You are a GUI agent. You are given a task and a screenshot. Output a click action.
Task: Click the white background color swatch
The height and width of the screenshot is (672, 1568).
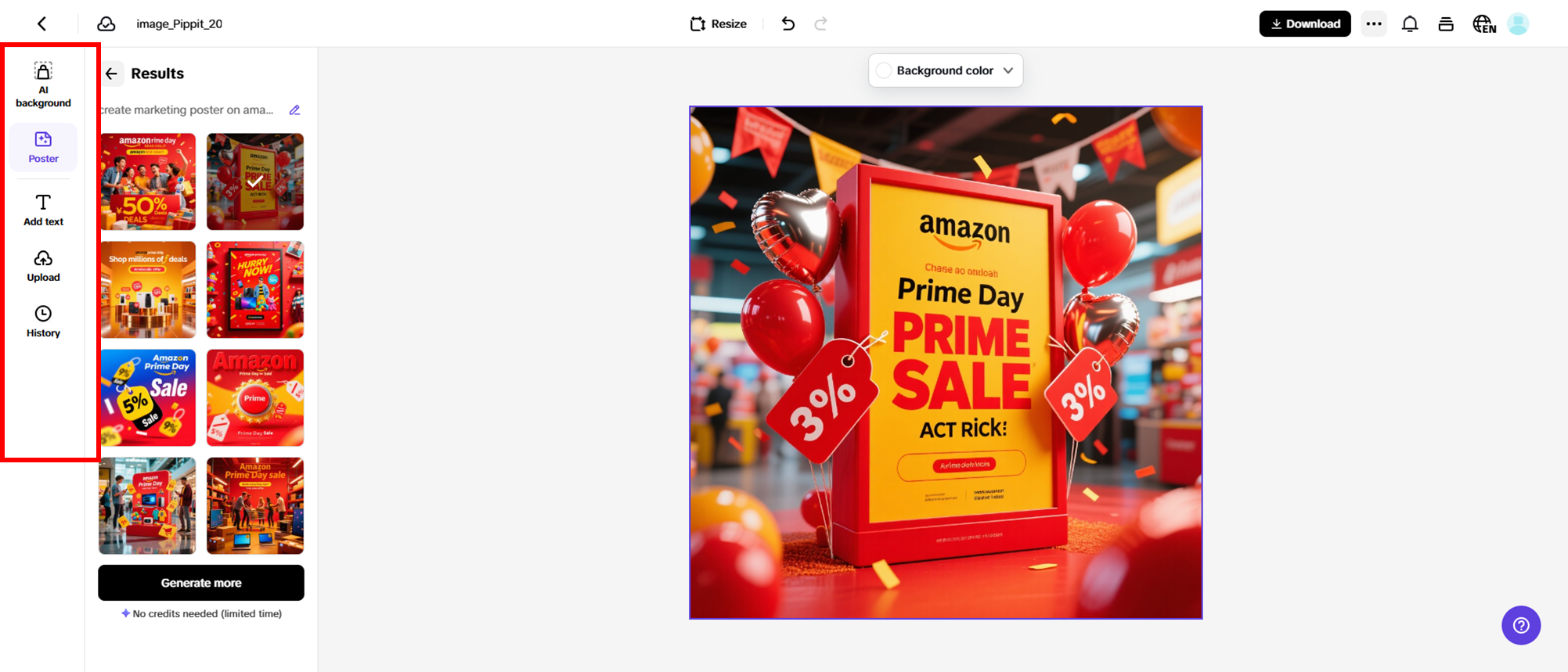[884, 70]
